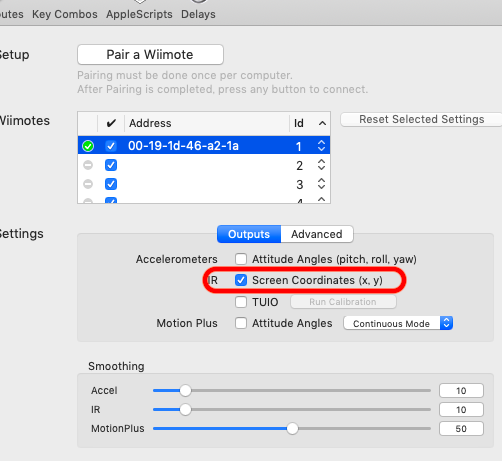Click the grey disconnected icon for Wiimote 3

88,184
